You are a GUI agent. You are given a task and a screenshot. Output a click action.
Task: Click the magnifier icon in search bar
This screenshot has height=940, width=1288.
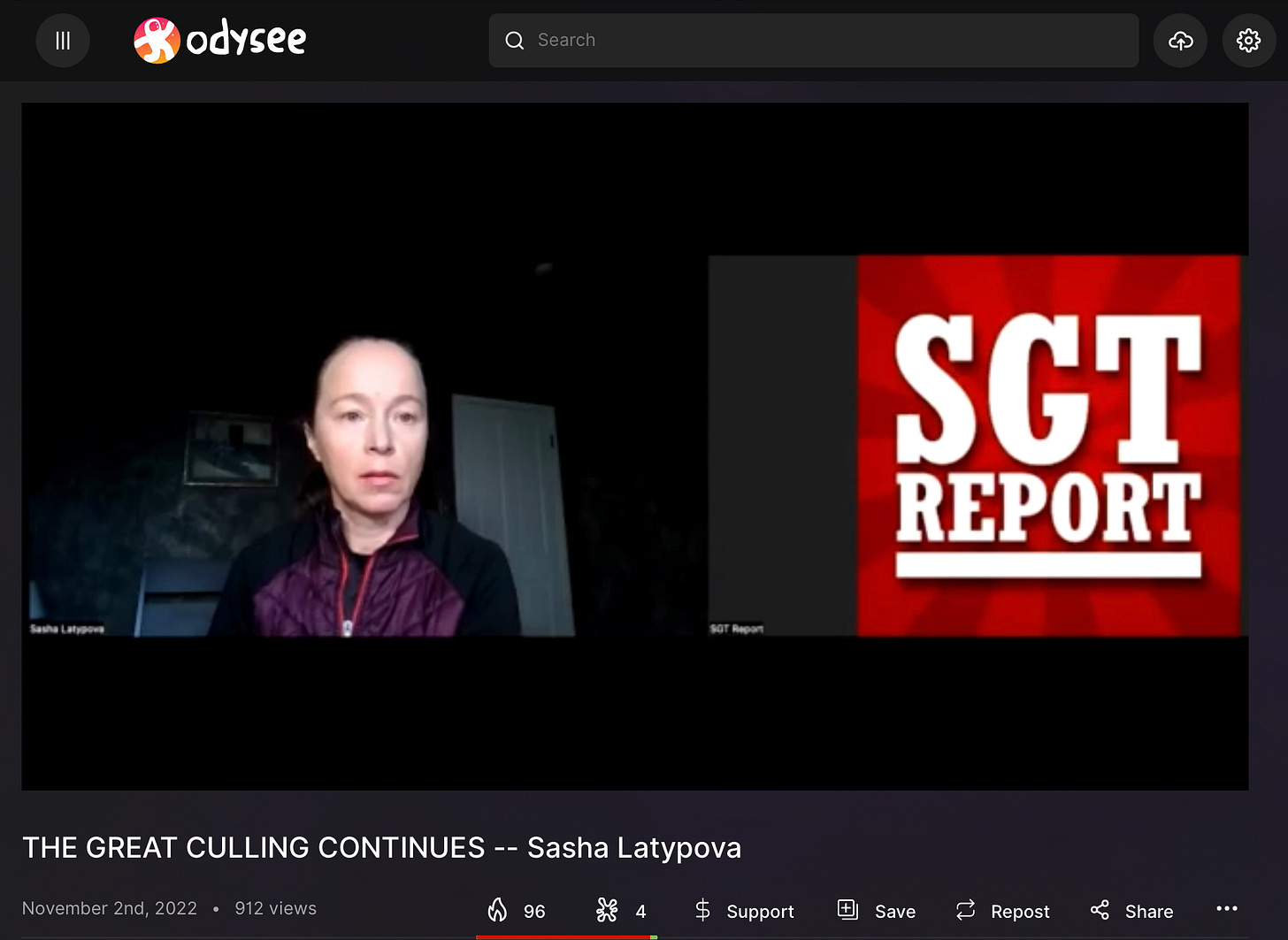515,41
